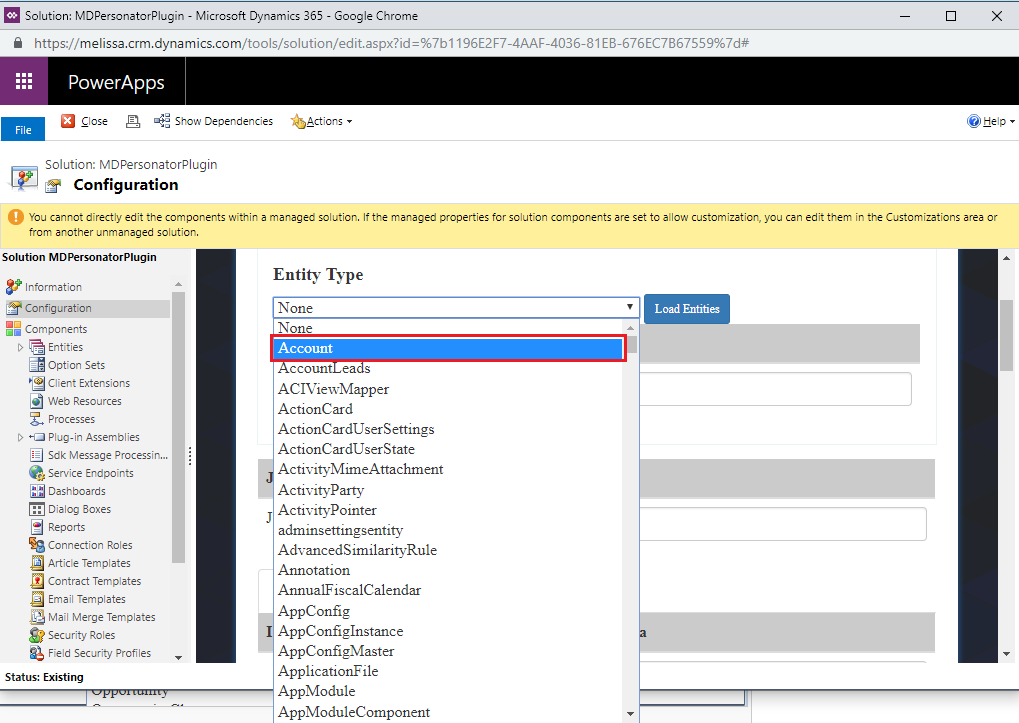Click the browser address bar URL
1019x723 pixels.
(391, 43)
